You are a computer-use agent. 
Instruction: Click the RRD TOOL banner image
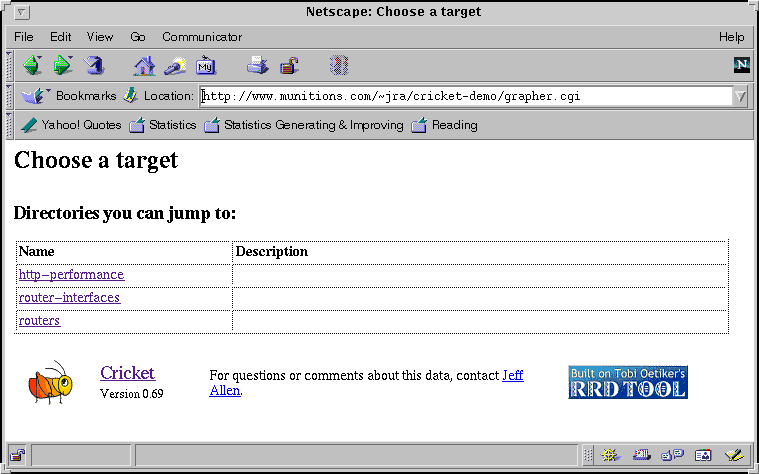click(627, 382)
